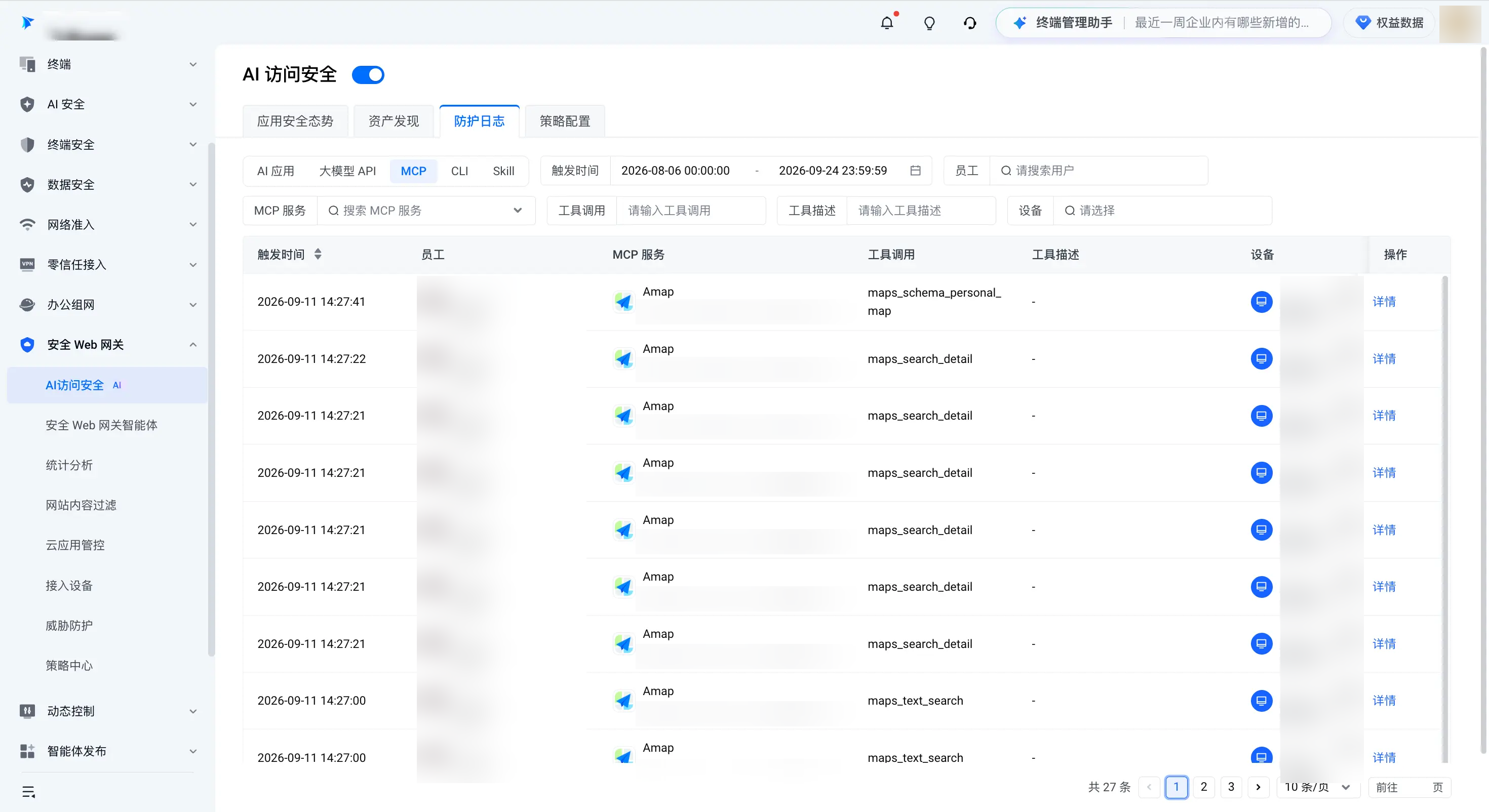The image size is (1489, 812).
Task: Go to page 2 of results
Action: click(x=1203, y=787)
